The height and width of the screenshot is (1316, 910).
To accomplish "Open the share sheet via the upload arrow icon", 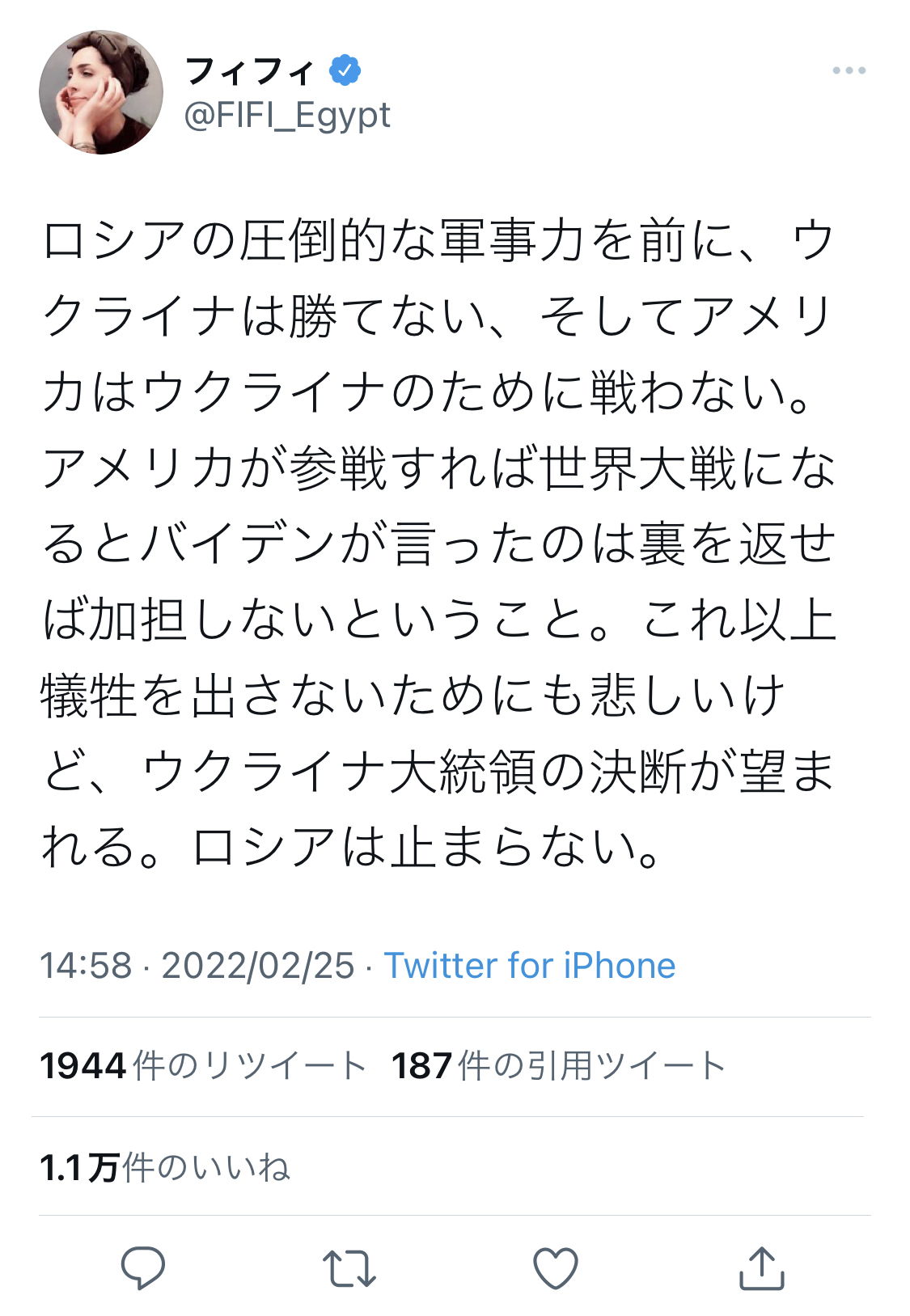I will coord(762,1267).
